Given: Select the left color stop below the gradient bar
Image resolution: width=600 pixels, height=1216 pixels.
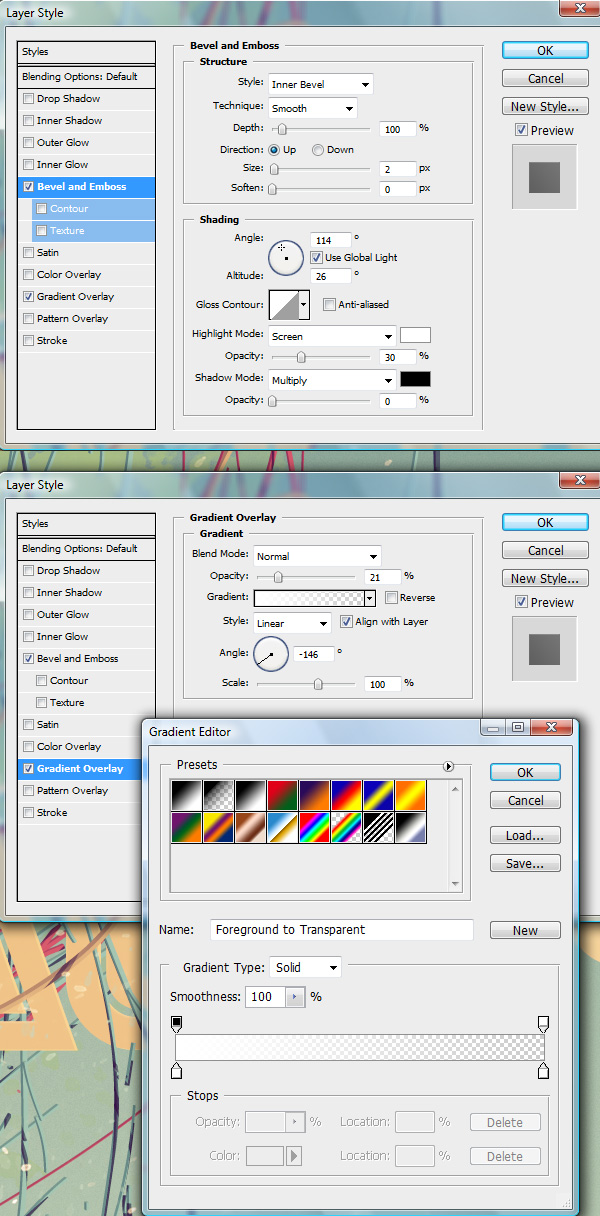Looking at the screenshot, I should click(177, 1071).
